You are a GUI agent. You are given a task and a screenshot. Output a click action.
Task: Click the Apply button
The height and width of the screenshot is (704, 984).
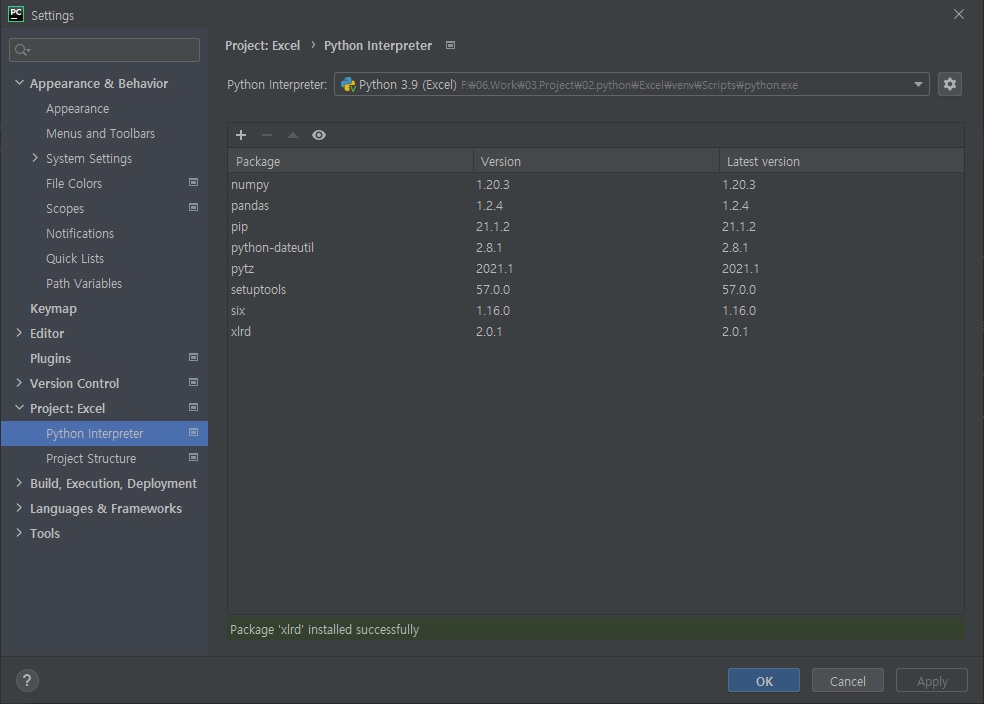tap(932, 681)
